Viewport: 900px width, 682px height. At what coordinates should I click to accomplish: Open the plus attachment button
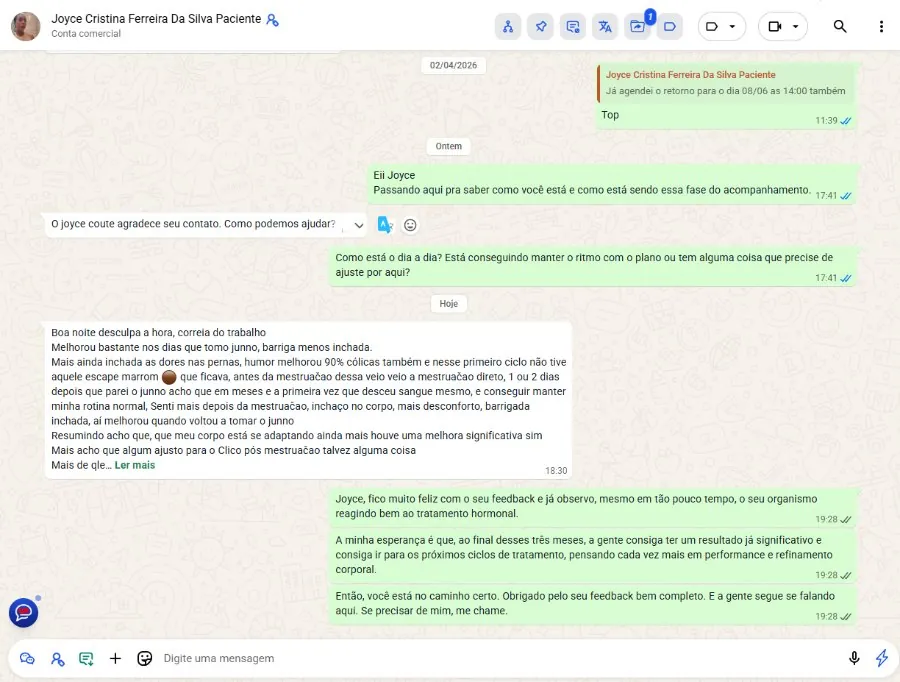coord(115,658)
